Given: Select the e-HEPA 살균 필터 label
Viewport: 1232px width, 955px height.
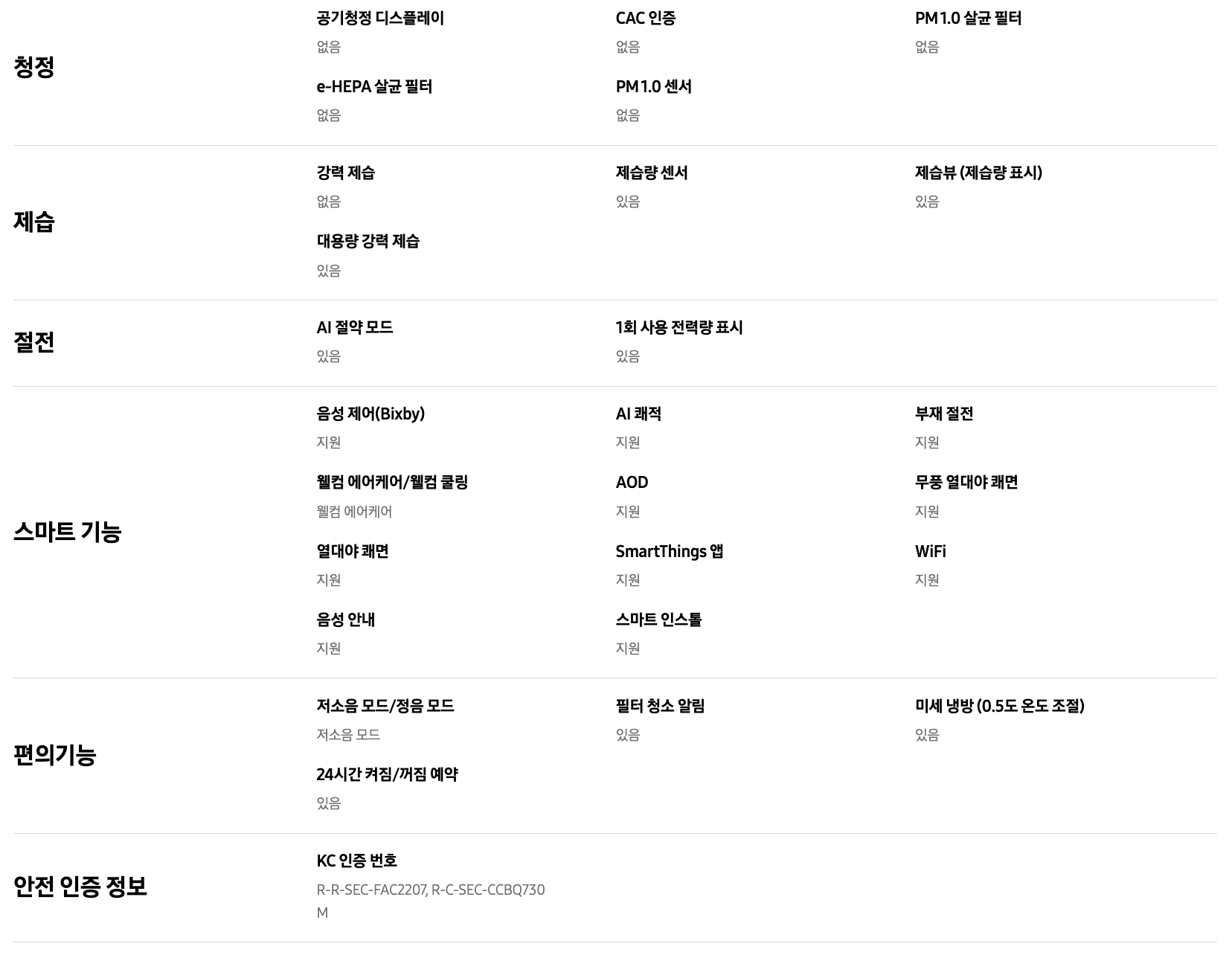Looking at the screenshot, I should point(374,86).
